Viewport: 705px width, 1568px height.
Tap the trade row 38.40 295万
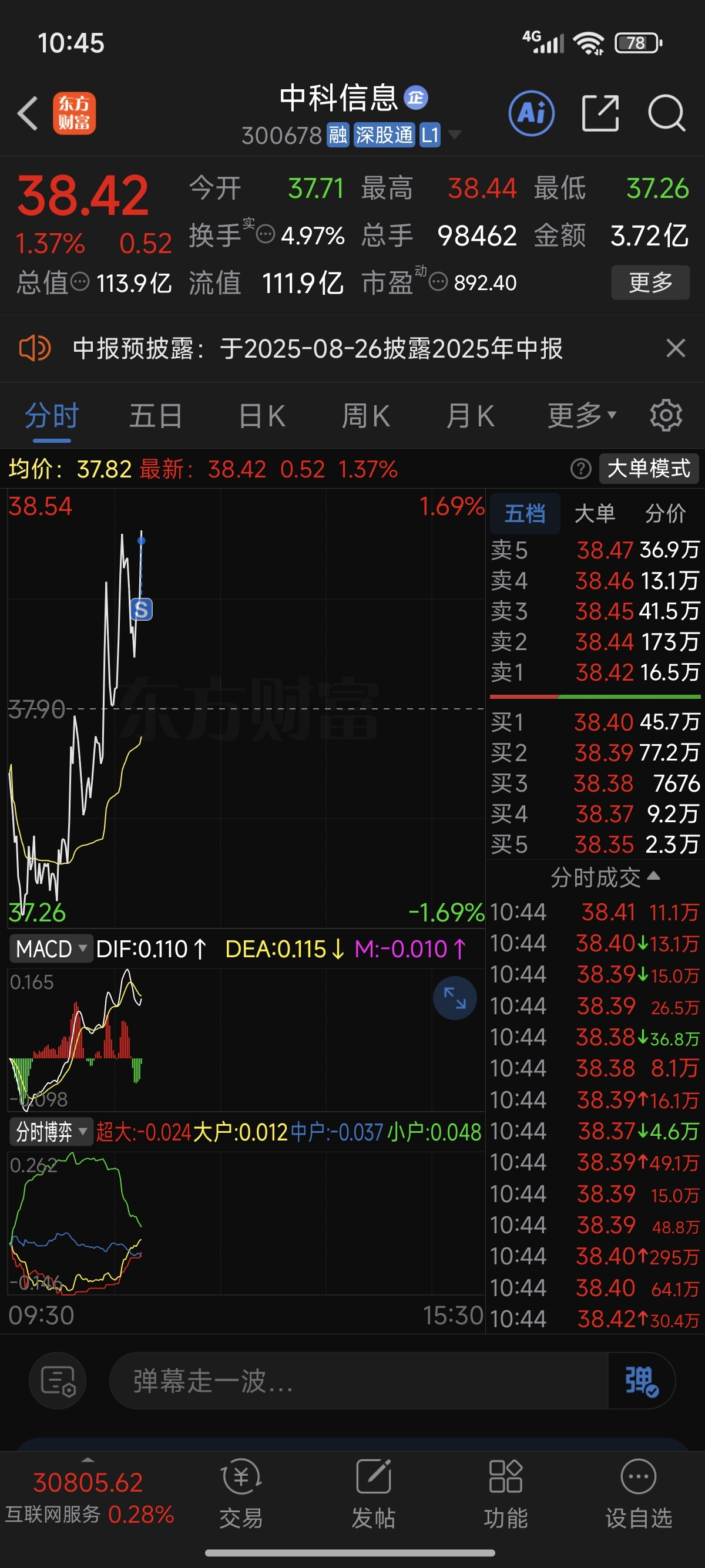point(595,1256)
